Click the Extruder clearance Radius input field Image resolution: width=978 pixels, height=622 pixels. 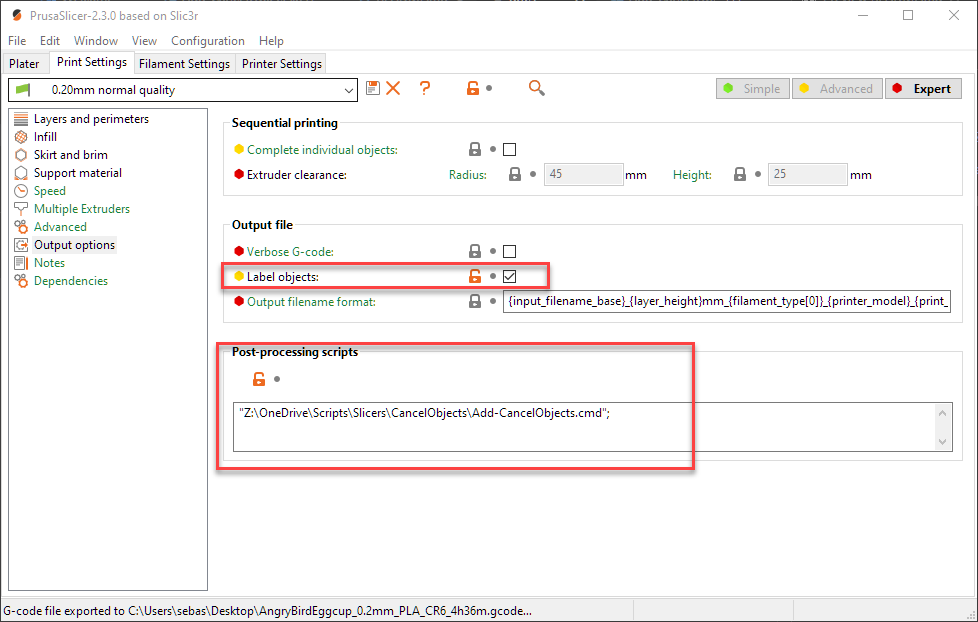pos(583,174)
